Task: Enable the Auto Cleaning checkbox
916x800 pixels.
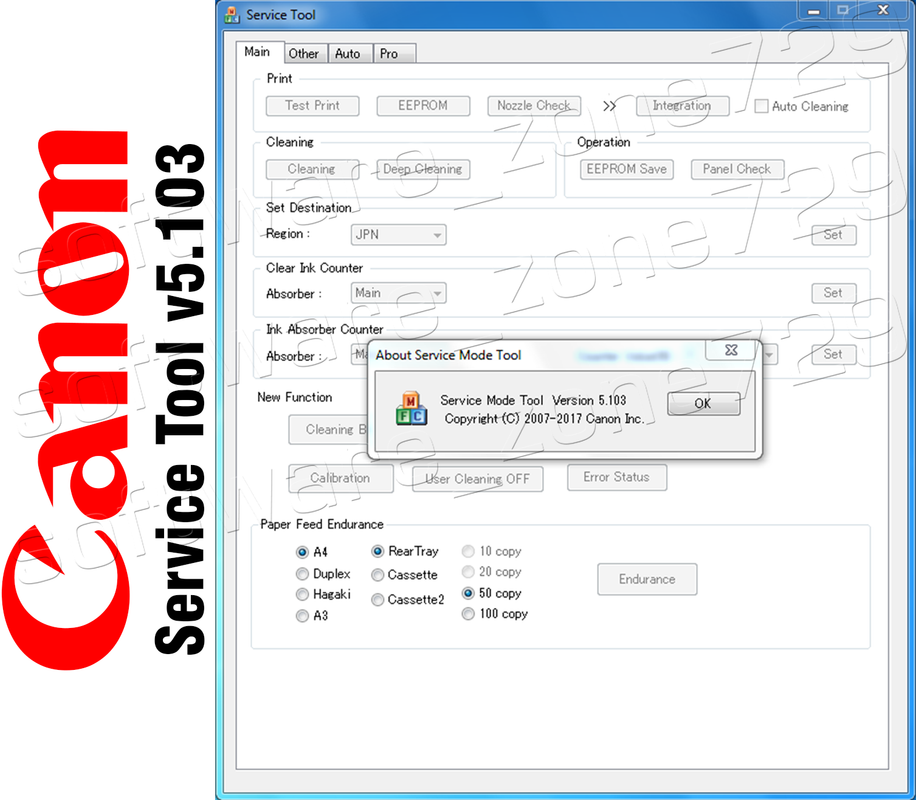Action: tap(761, 106)
